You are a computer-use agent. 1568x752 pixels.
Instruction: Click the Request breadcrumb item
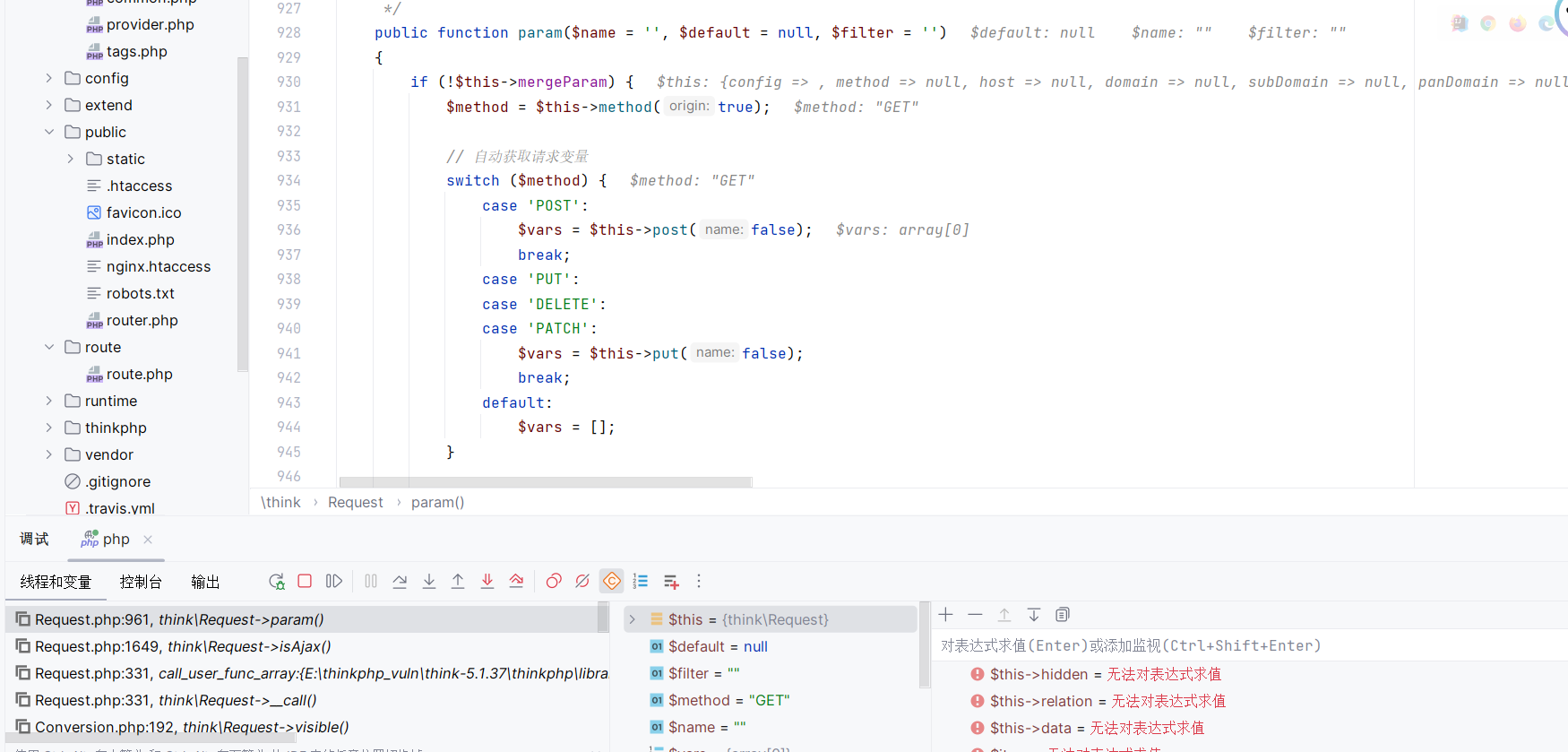pos(355,502)
